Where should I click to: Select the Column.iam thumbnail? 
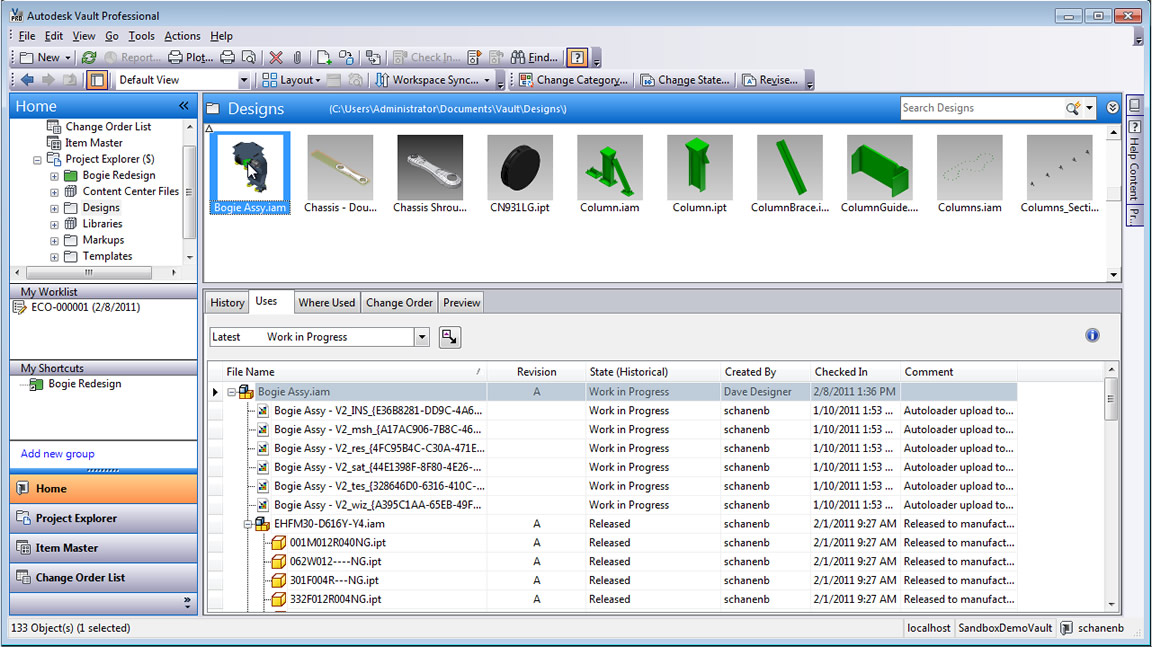point(610,174)
